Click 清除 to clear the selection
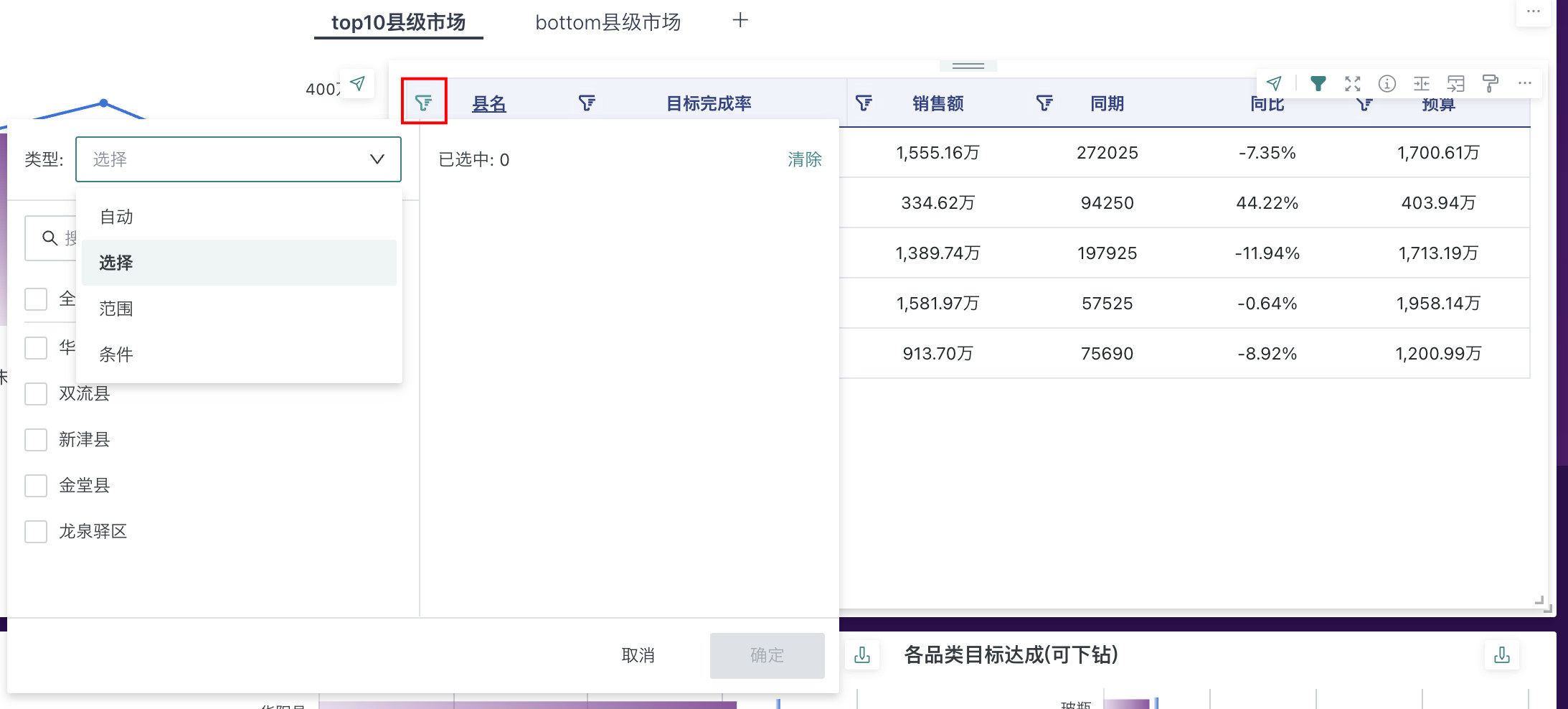The height and width of the screenshot is (709, 1568). (x=804, y=159)
